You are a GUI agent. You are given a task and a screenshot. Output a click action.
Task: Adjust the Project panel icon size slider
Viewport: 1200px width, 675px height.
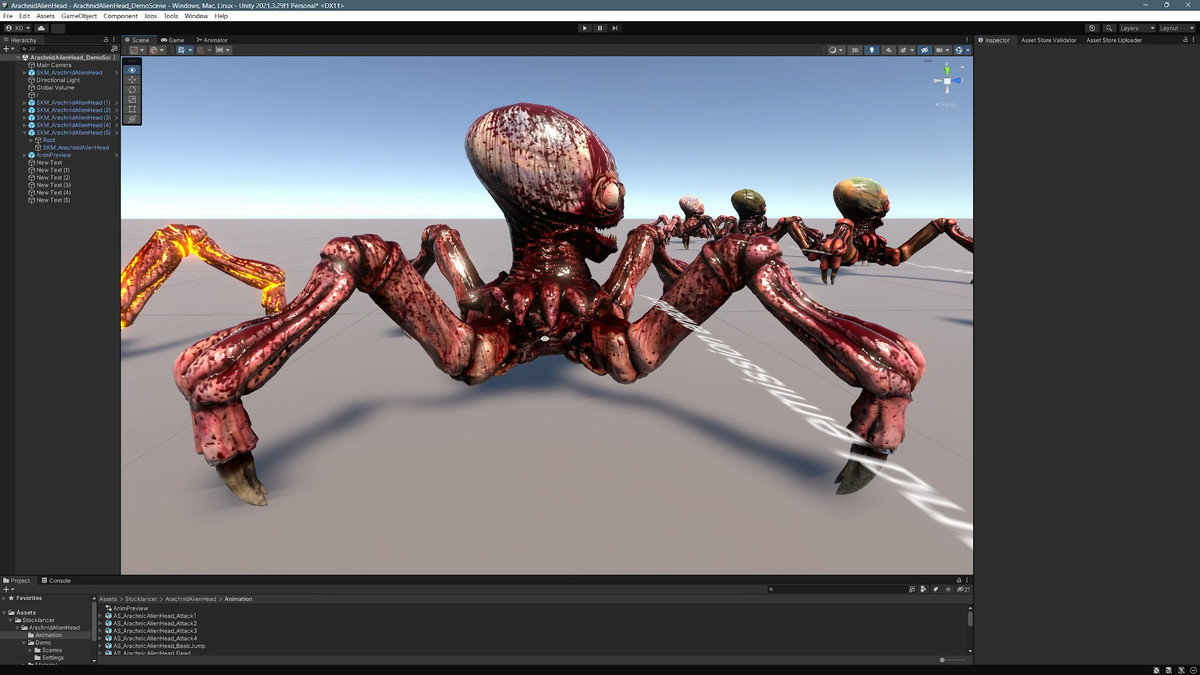tap(943, 660)
